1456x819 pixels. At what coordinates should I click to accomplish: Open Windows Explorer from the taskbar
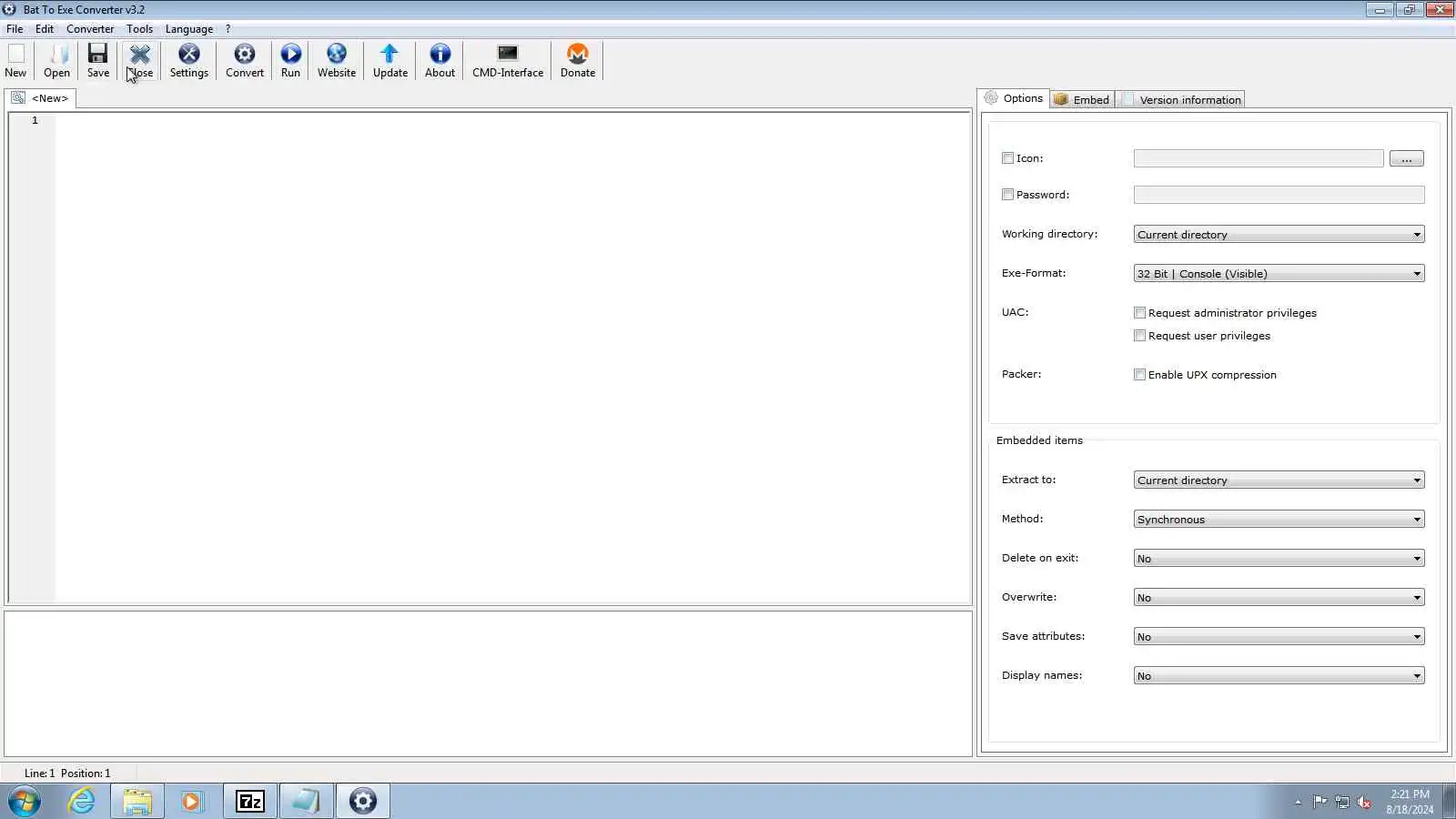coord(137,802)
